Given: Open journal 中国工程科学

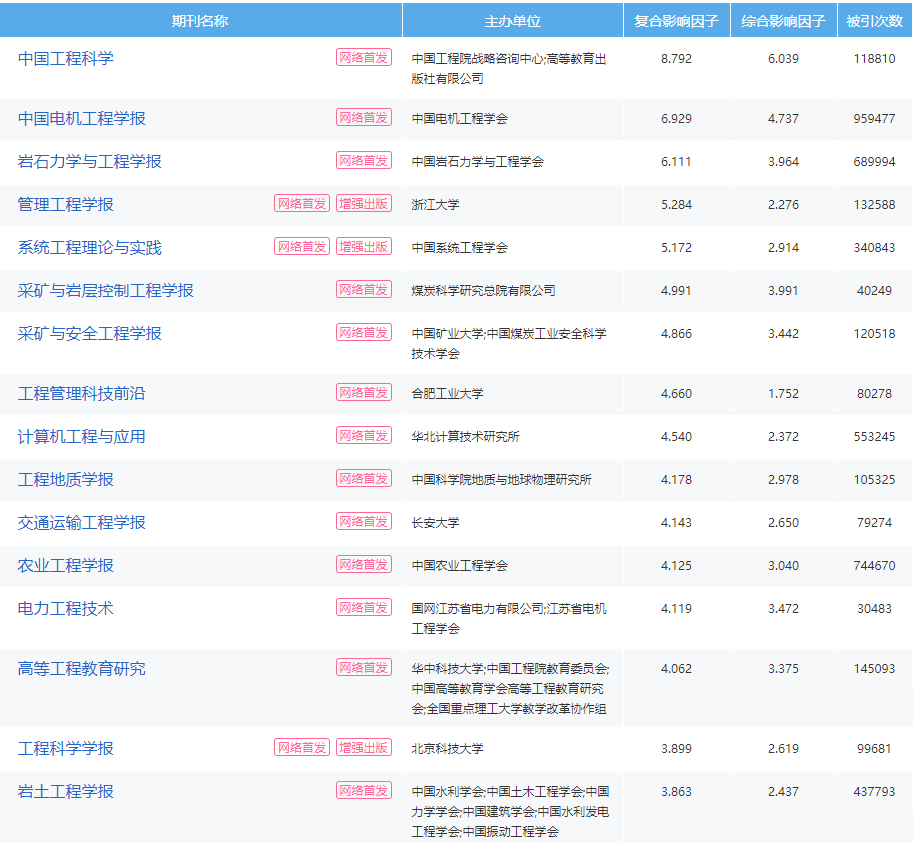Looking at the screenshot, I should 66,59.
